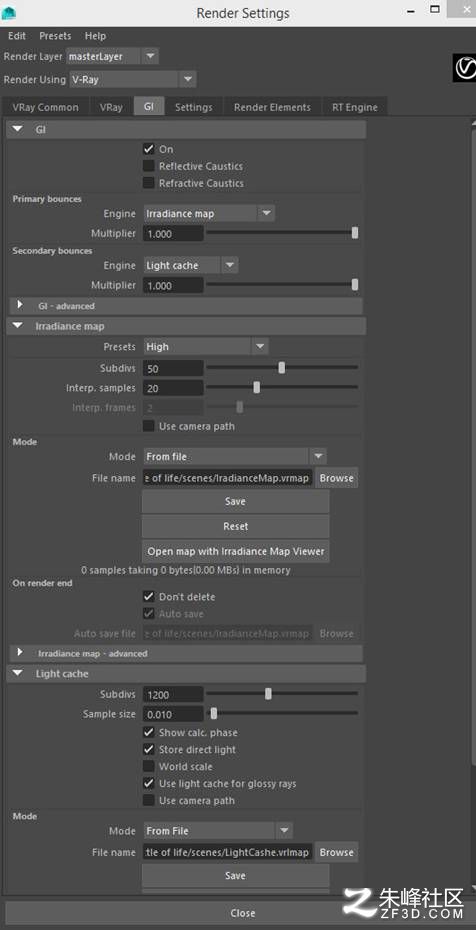This screenshot has height=930, width=476.
Task: Switch to the Settings tab
Action: (x=194, y=107)
